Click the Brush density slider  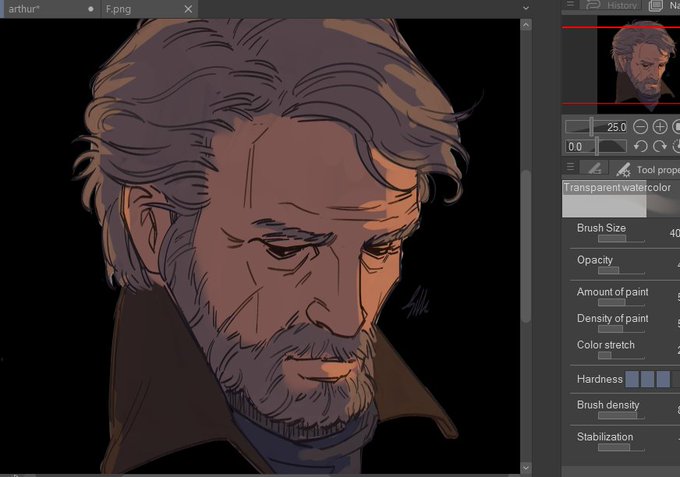(x=621, y=415)
